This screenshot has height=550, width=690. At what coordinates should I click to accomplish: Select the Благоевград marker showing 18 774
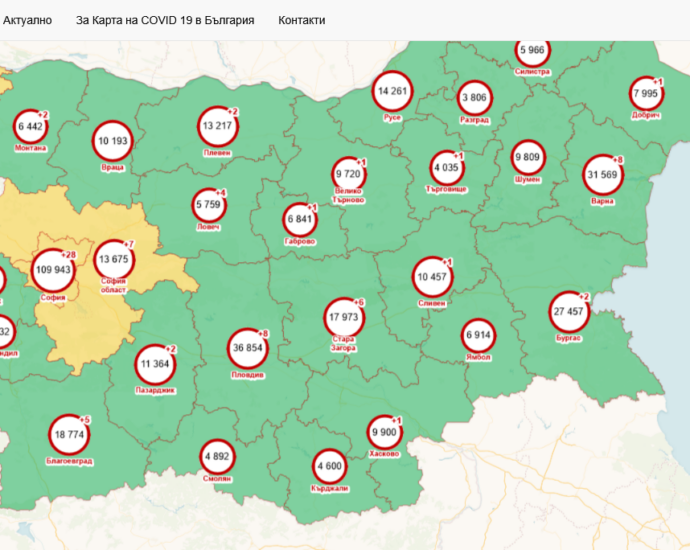(69, 435)
